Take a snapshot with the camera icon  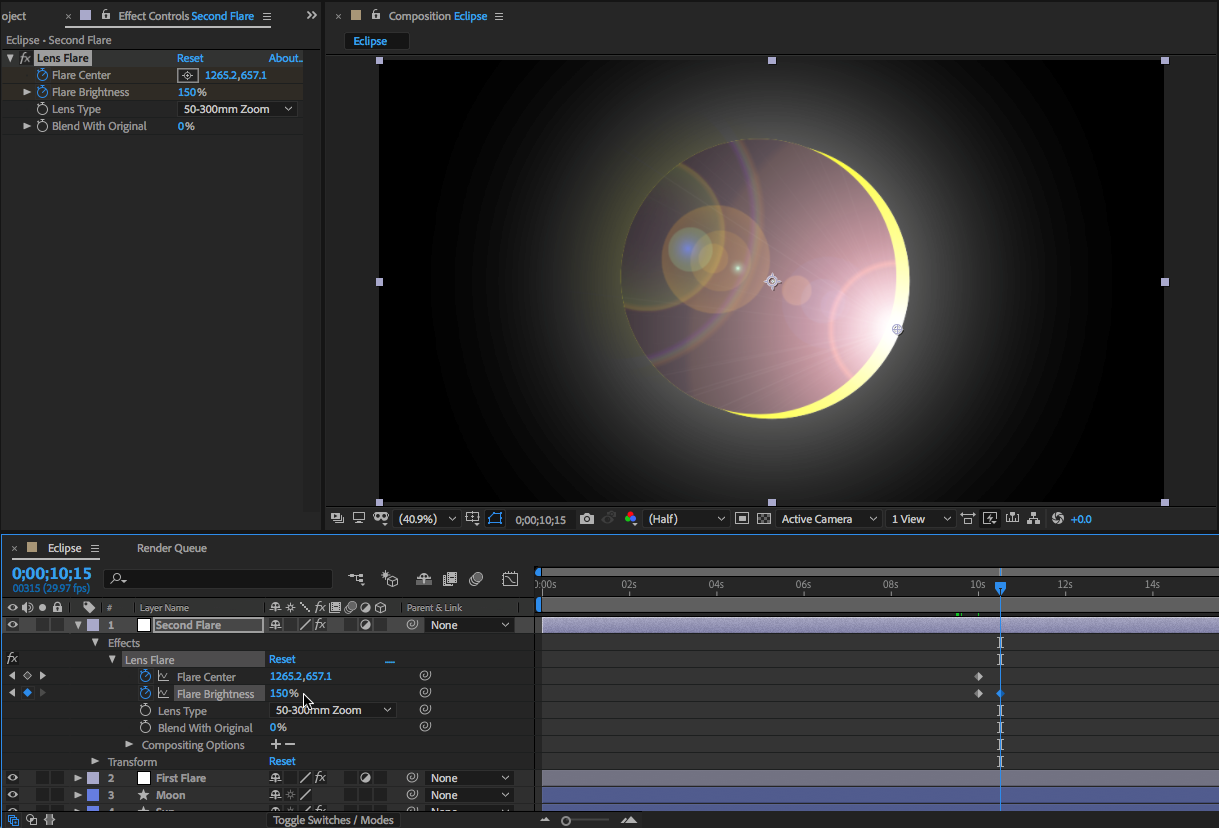(587, 519)
